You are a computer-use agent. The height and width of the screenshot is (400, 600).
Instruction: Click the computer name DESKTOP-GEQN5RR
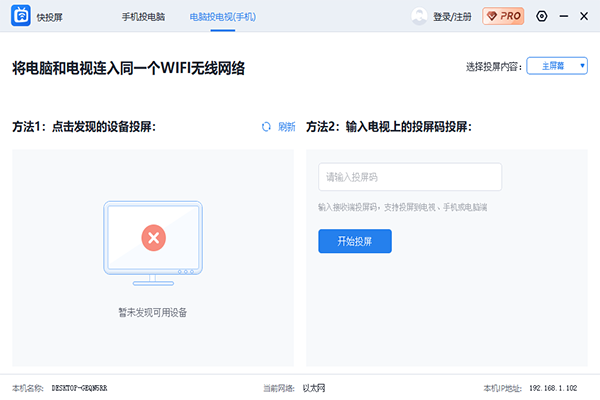tap(79, 387)
